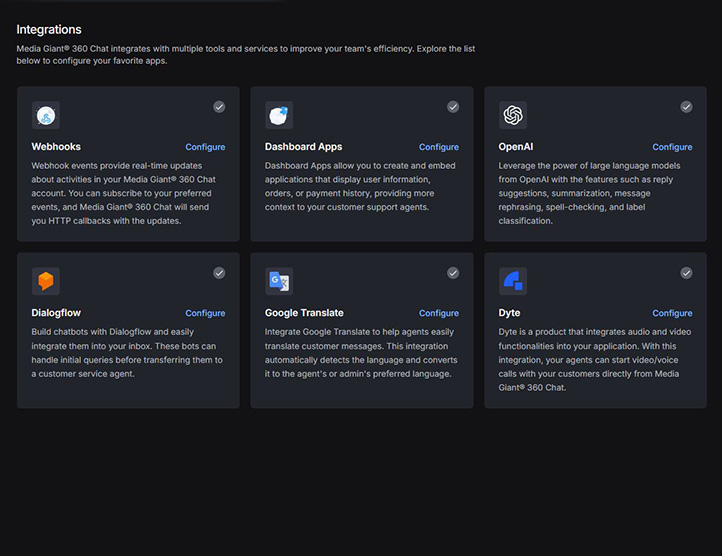Open Configure for Dashboard Apps
Viewport: 722px width, 556px height.
tap(439, 147)
